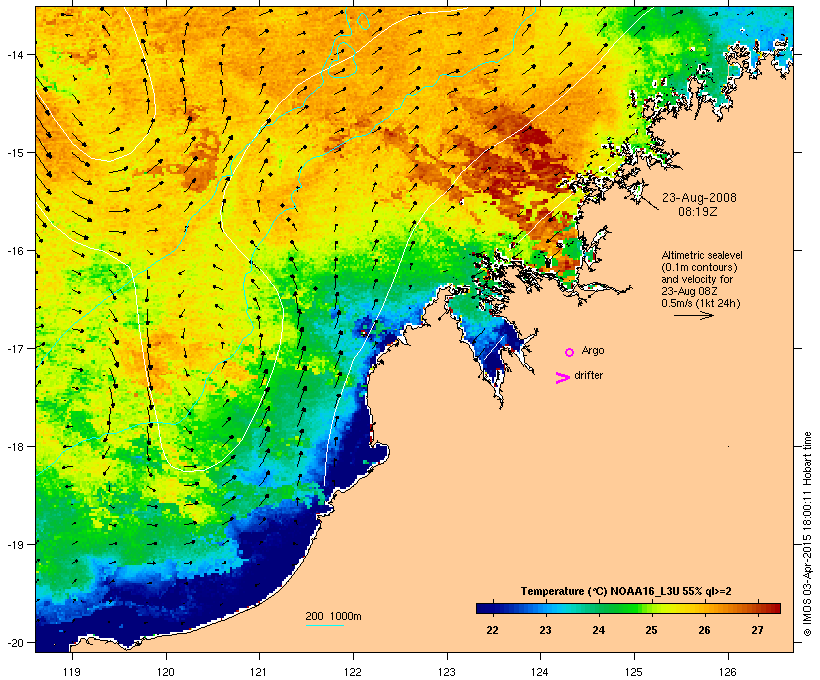Click the longitude label 122
This screenshot has width=820, height=680.
(353, 671)
